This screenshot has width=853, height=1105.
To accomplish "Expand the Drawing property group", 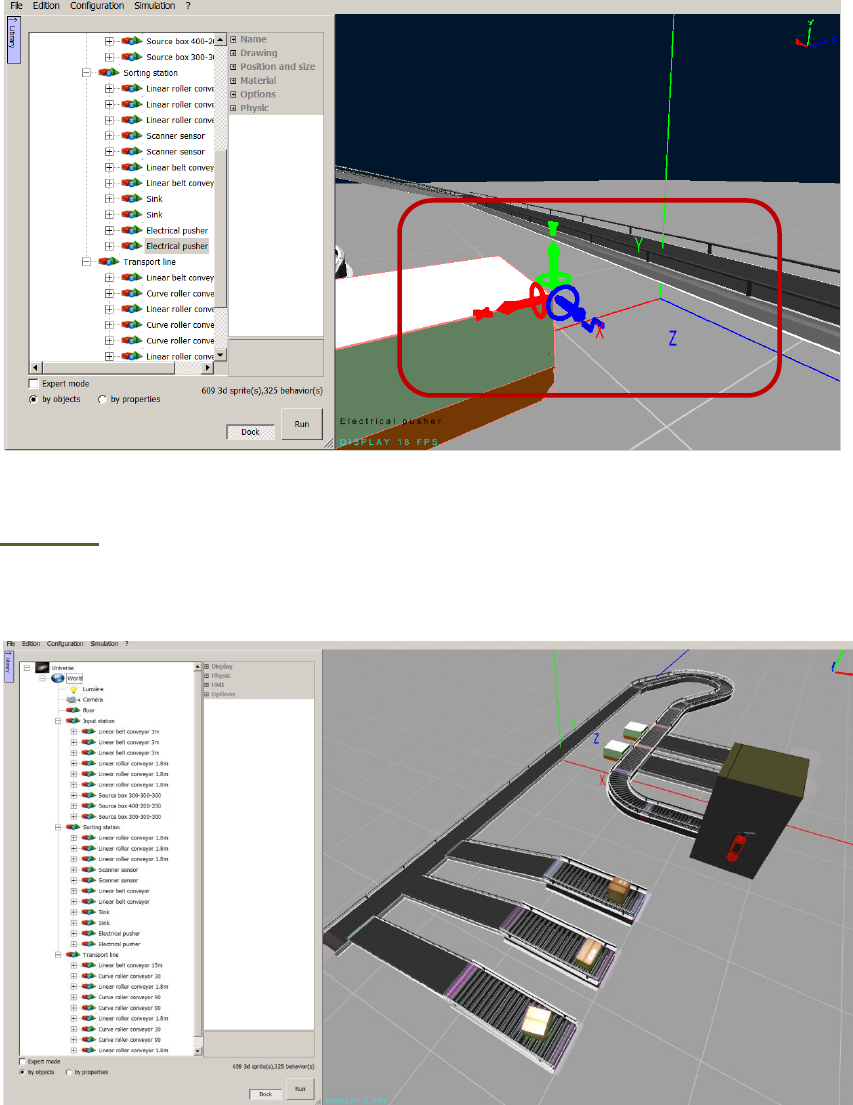I will click(x=233, y=53).
